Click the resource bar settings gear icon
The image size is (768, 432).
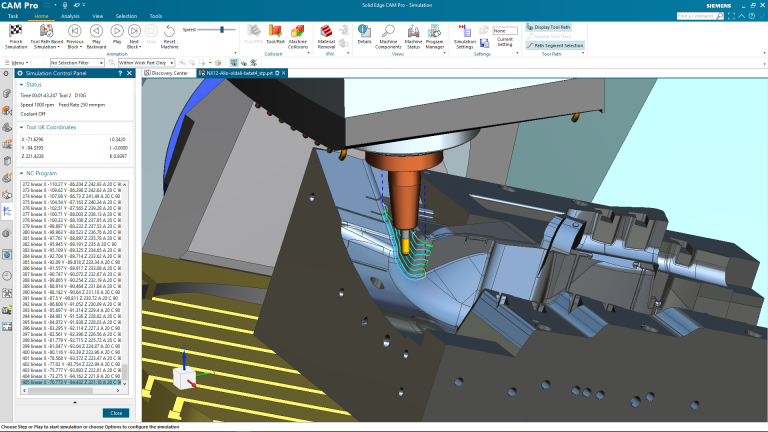(x=6, y=73)
